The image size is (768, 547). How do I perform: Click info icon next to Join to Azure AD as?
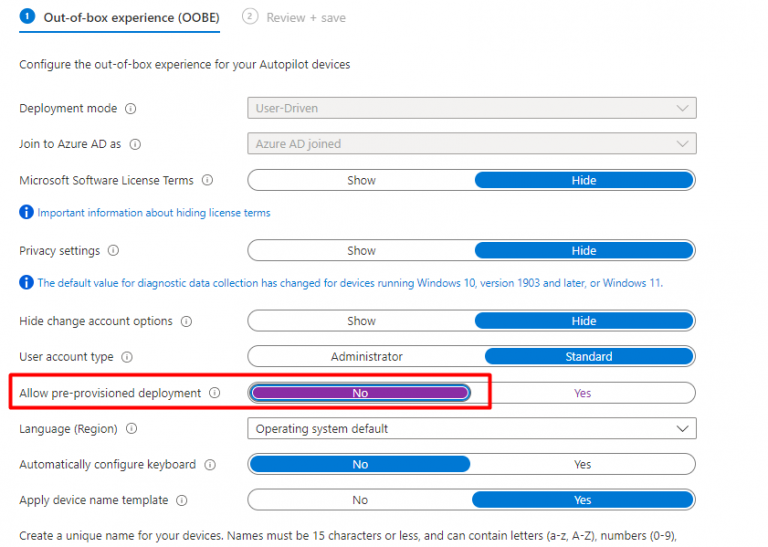(135, 144)
